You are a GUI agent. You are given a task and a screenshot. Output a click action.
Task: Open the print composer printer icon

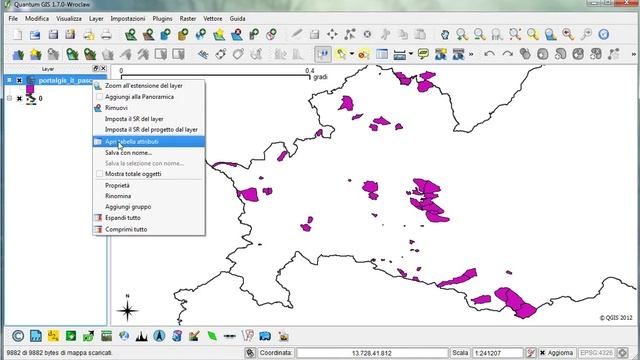click(106, 34)
